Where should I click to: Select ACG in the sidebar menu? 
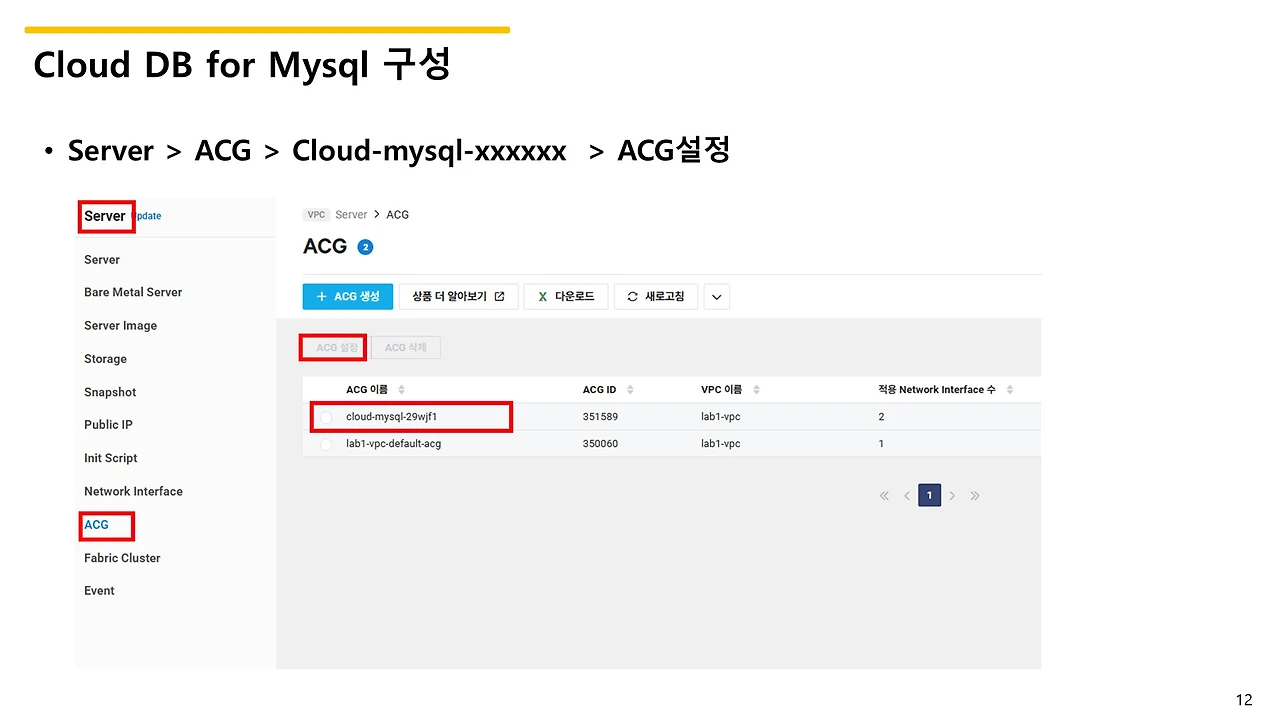96,525
